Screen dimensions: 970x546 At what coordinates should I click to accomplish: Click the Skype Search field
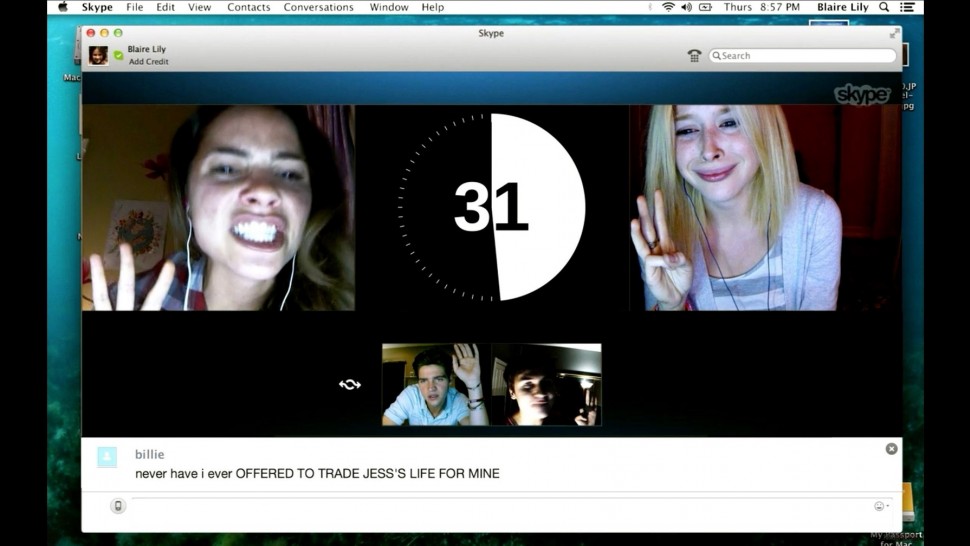[x=802, y=56]
